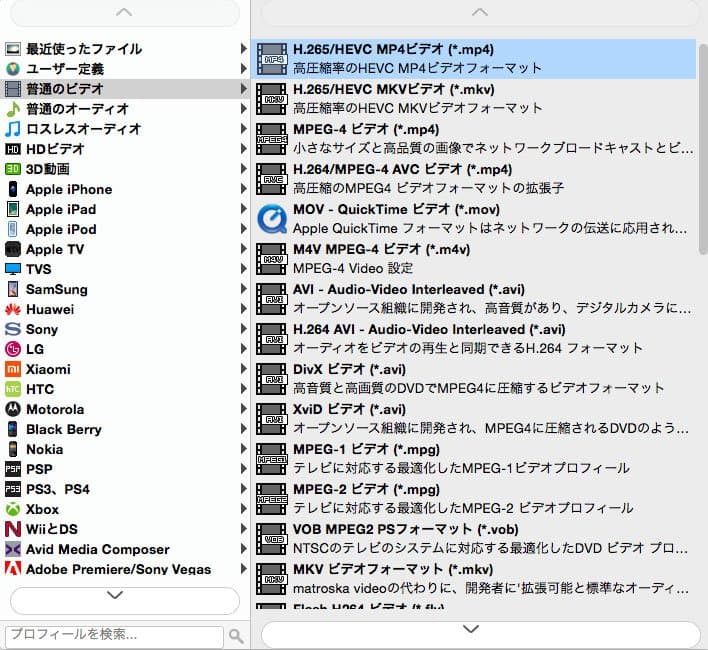
Task: Click the Apple iPhone device icon
Action: (x=13, y=189)
